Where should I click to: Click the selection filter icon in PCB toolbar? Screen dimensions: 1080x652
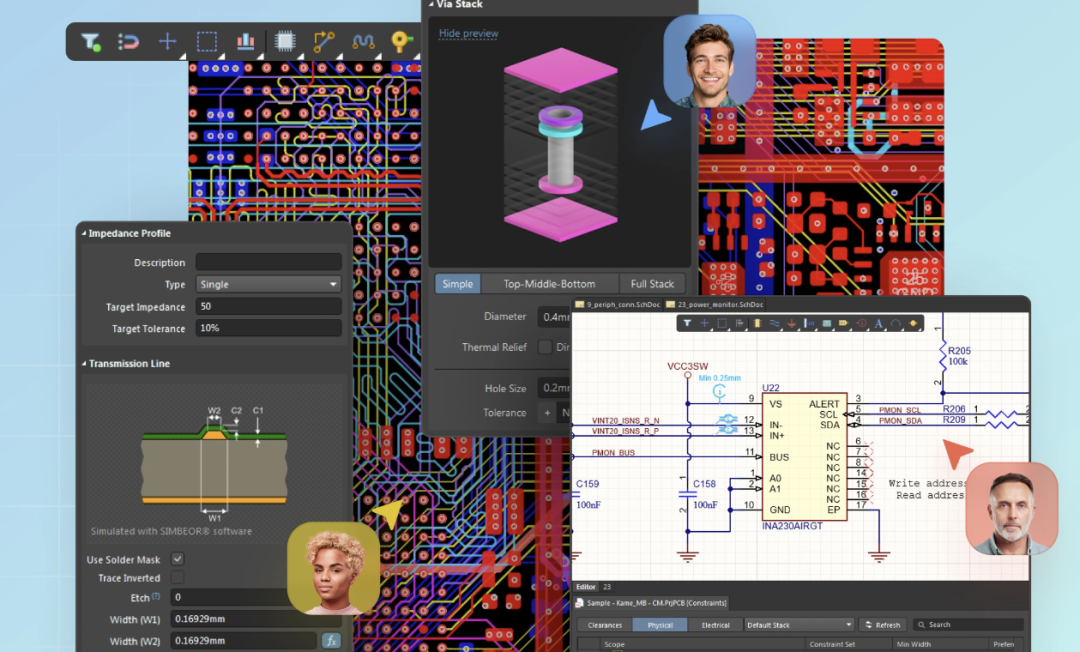(91, 42)
